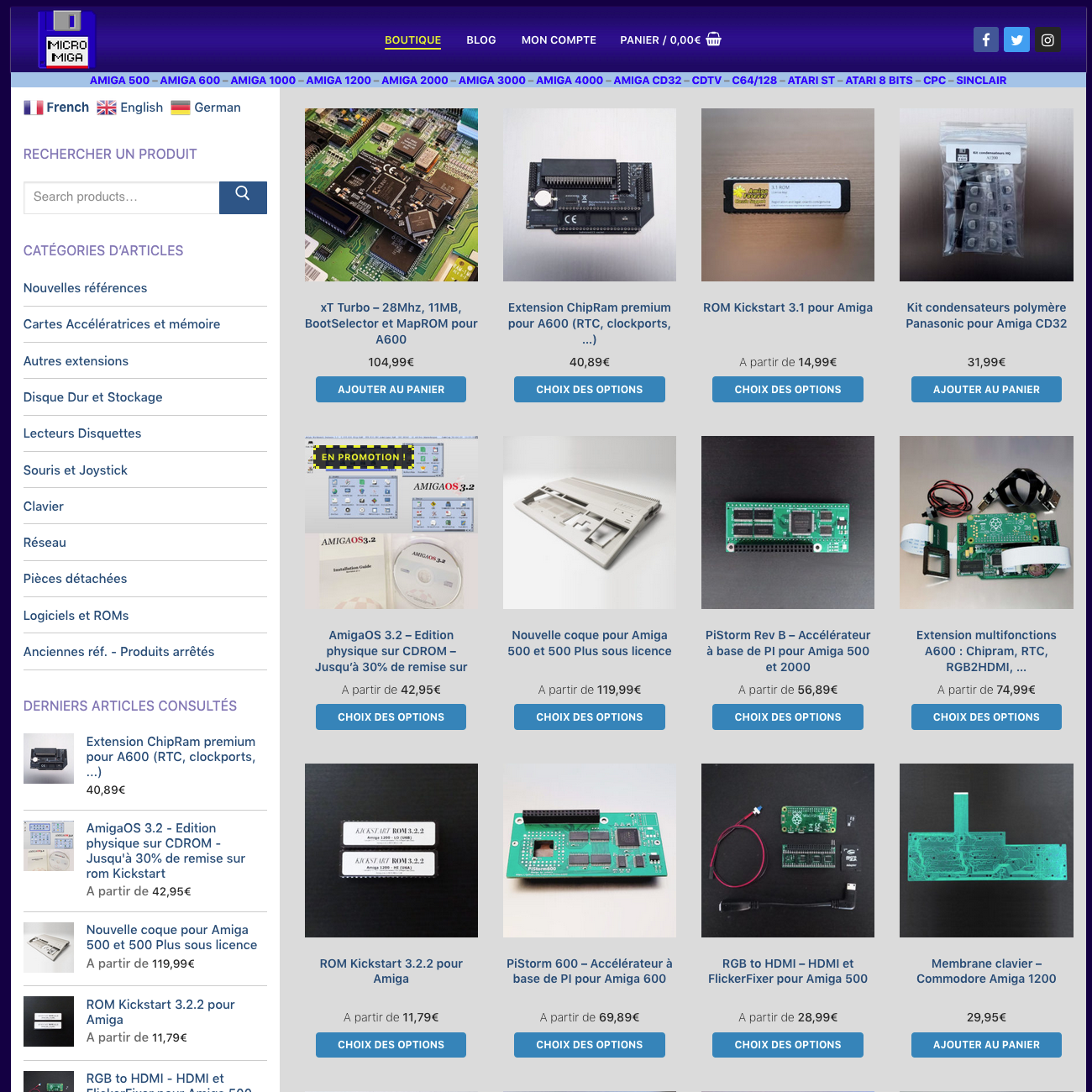This screenshot has height=1092, width=1092.
Task: Add Panasonic CD32 capacitor kit to cart
Action: coord(986,390)
